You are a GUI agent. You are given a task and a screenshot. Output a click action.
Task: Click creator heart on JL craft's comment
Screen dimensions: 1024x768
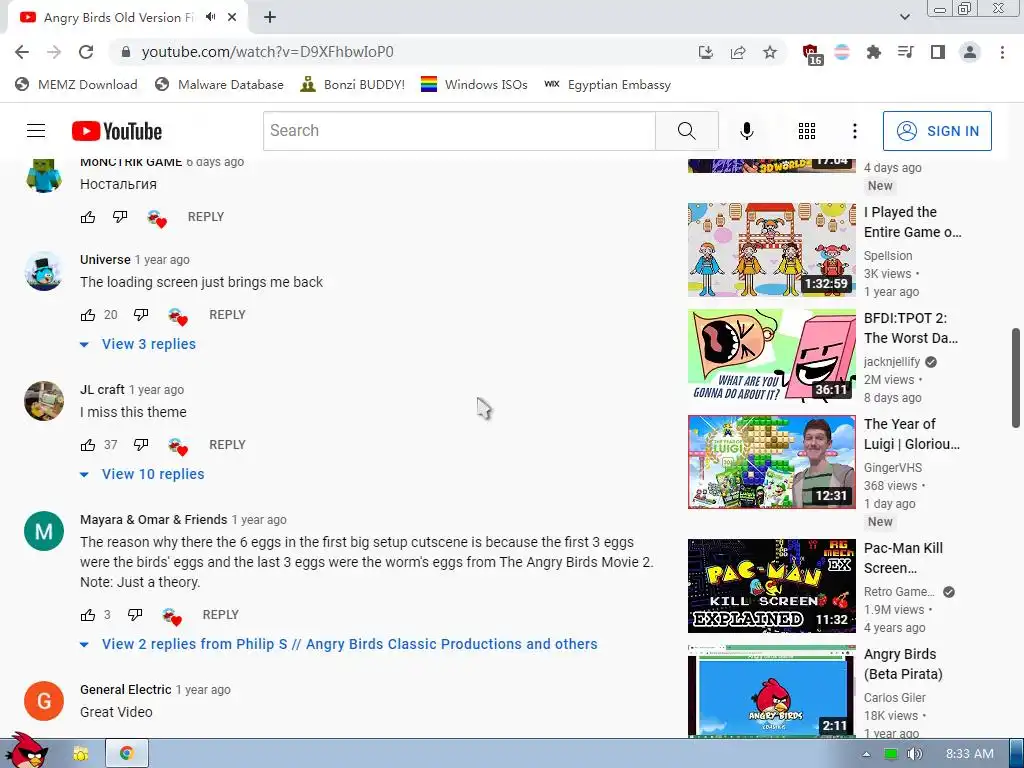tap(178, 446)
